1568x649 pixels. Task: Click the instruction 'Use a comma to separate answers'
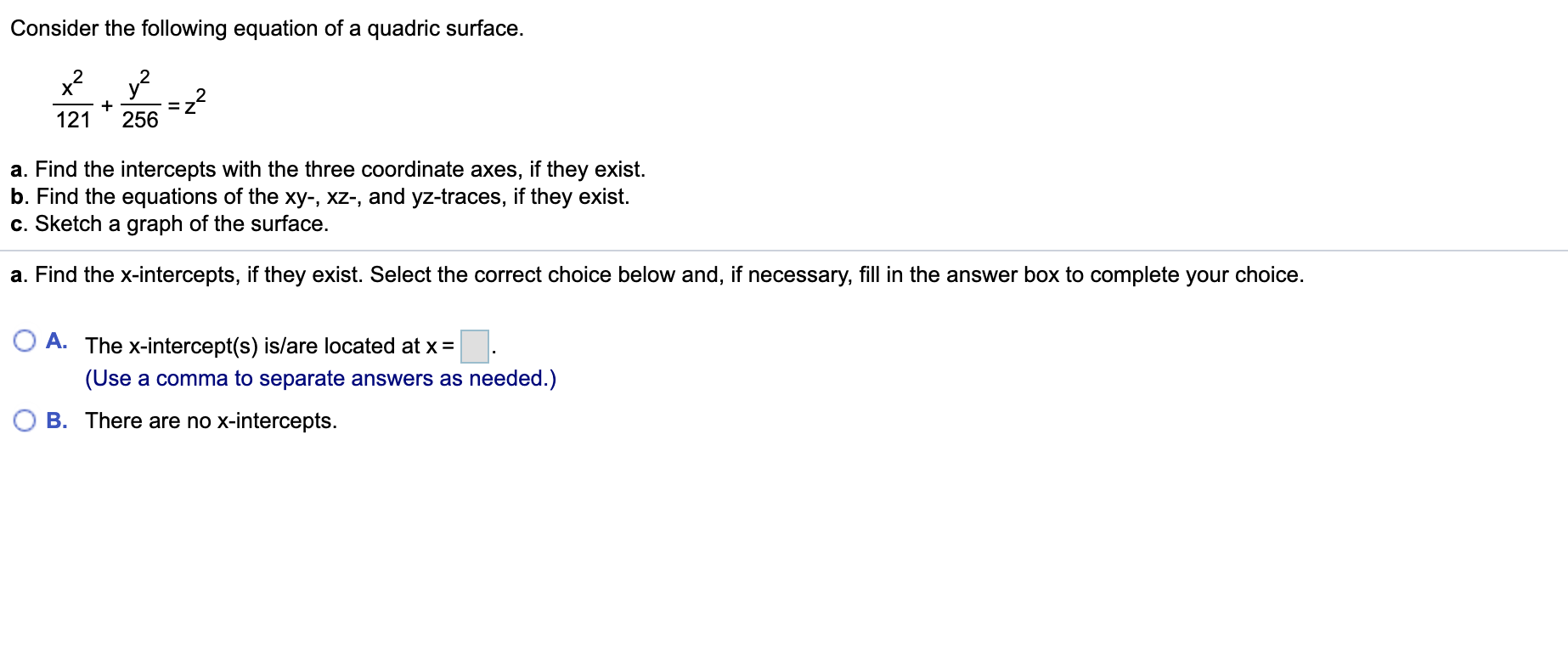point(320,378)
